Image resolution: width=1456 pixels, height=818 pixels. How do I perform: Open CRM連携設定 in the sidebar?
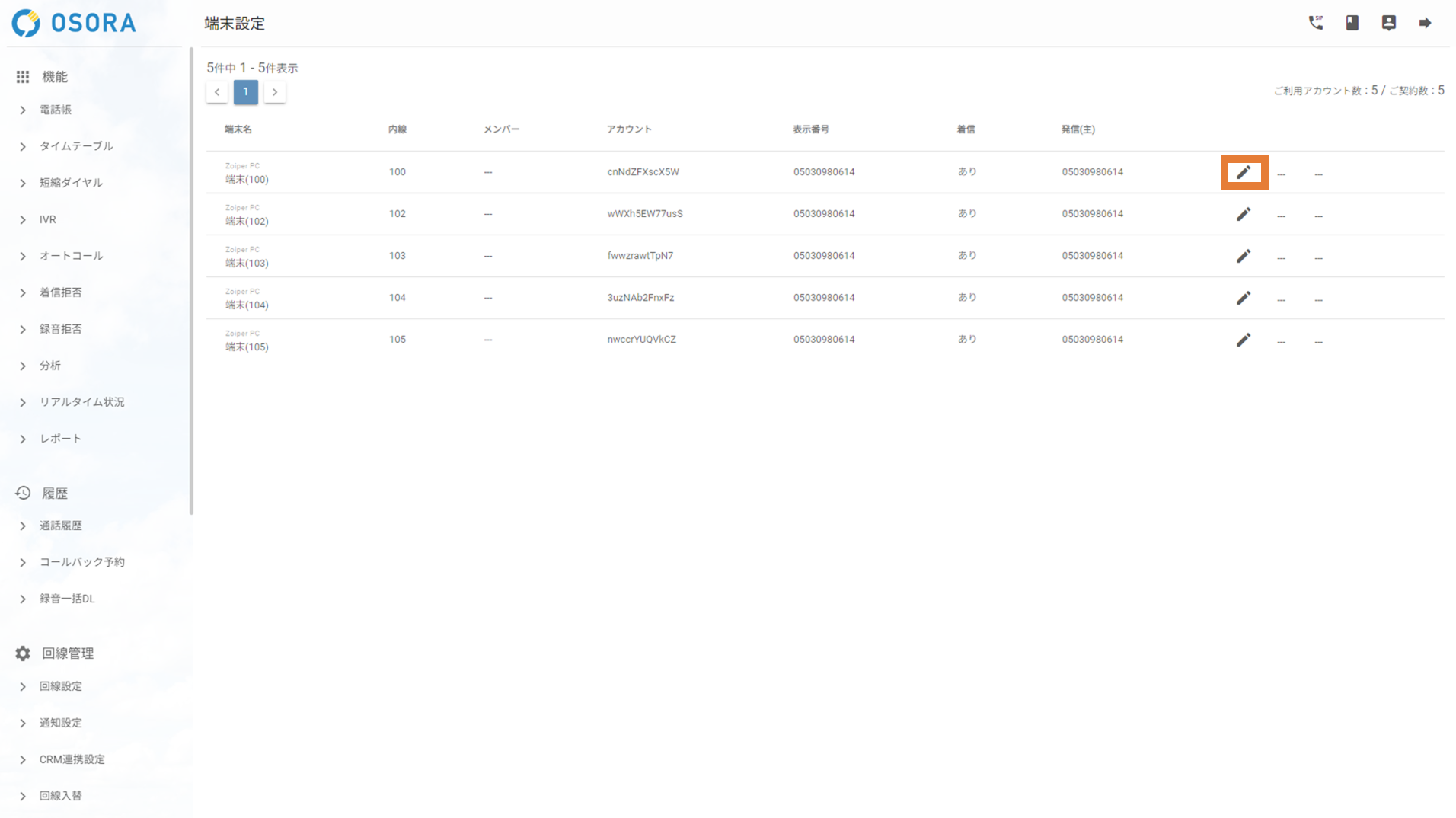(x=72, y=759)
